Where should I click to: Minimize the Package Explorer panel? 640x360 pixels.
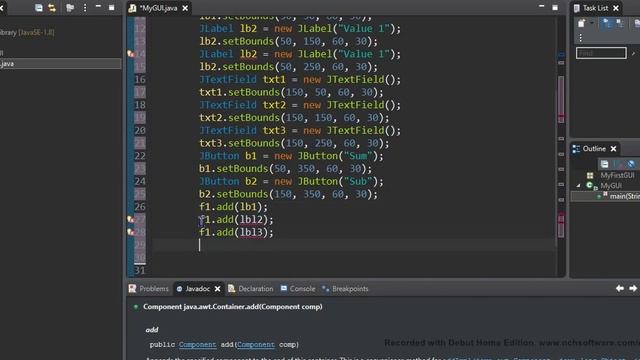pyautogui.click(x=98, y=7)
